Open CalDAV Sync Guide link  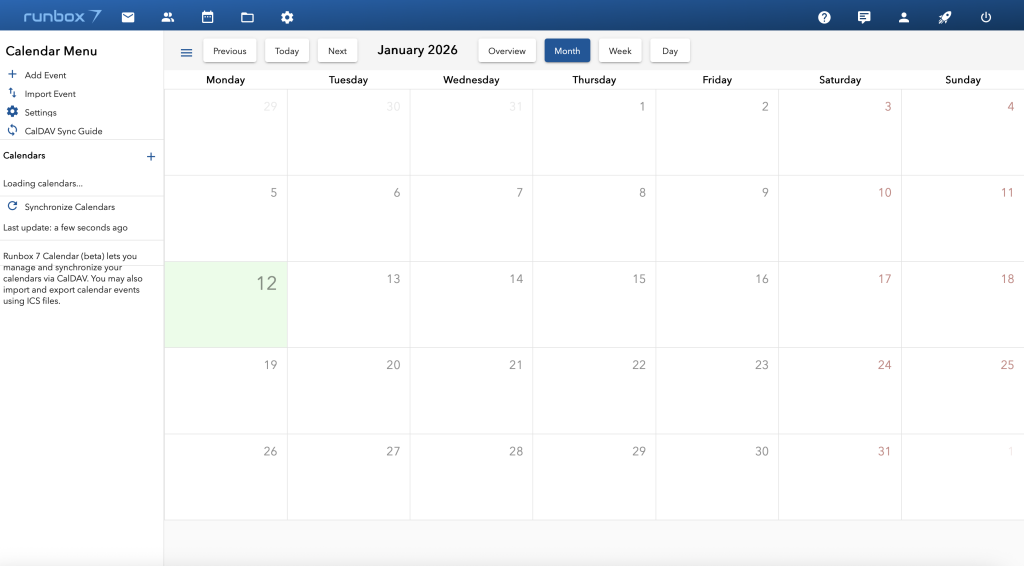pos(63,131)
